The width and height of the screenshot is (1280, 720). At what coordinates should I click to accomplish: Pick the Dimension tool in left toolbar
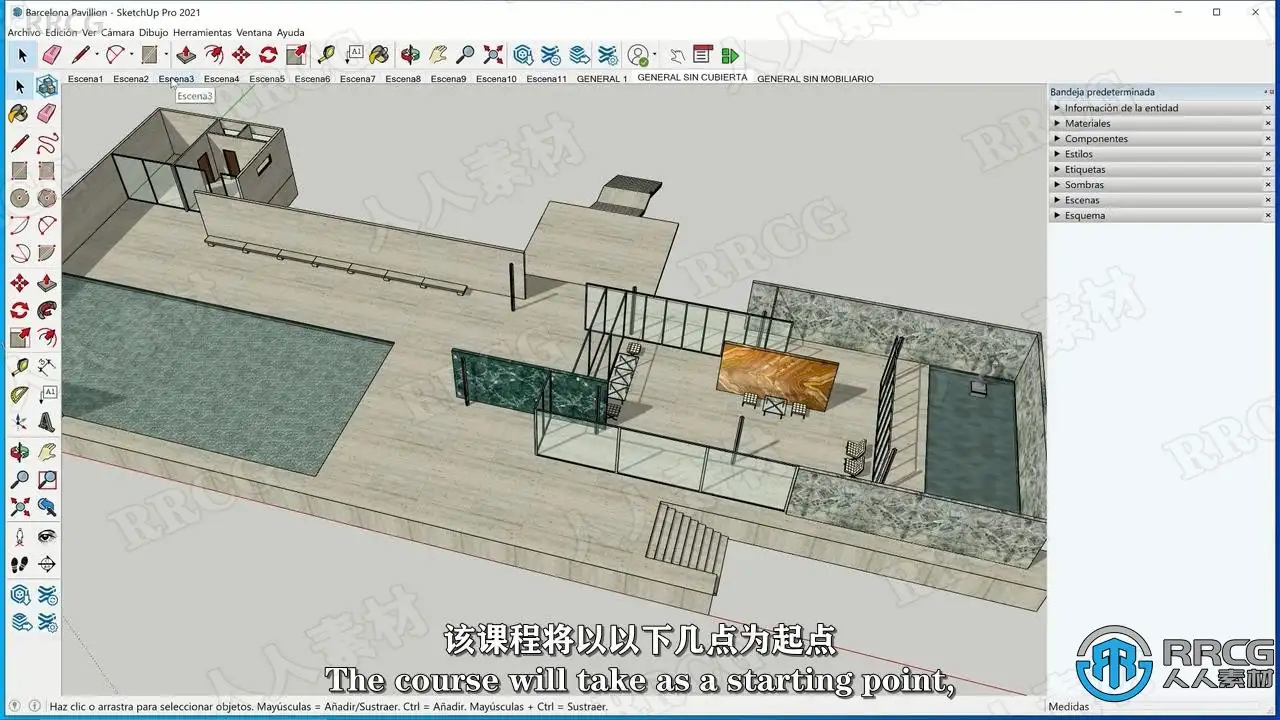coord(47,367)
